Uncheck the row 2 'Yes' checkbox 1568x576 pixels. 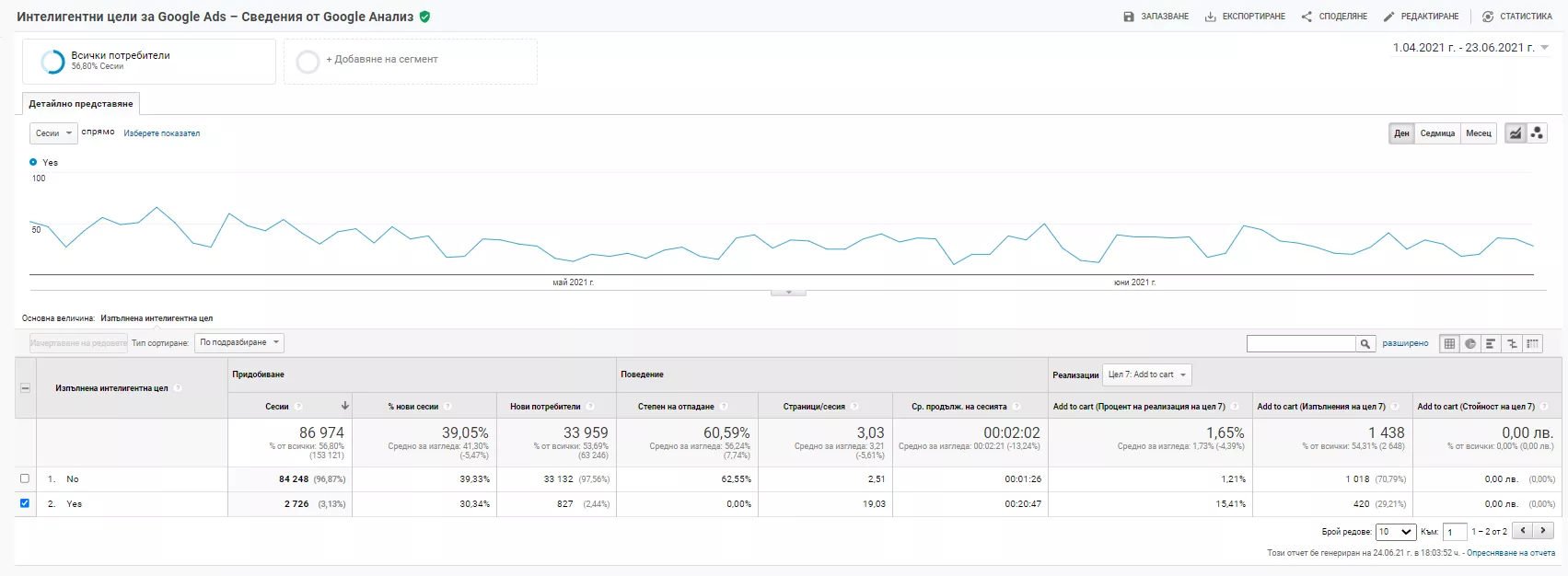[25, 503]
